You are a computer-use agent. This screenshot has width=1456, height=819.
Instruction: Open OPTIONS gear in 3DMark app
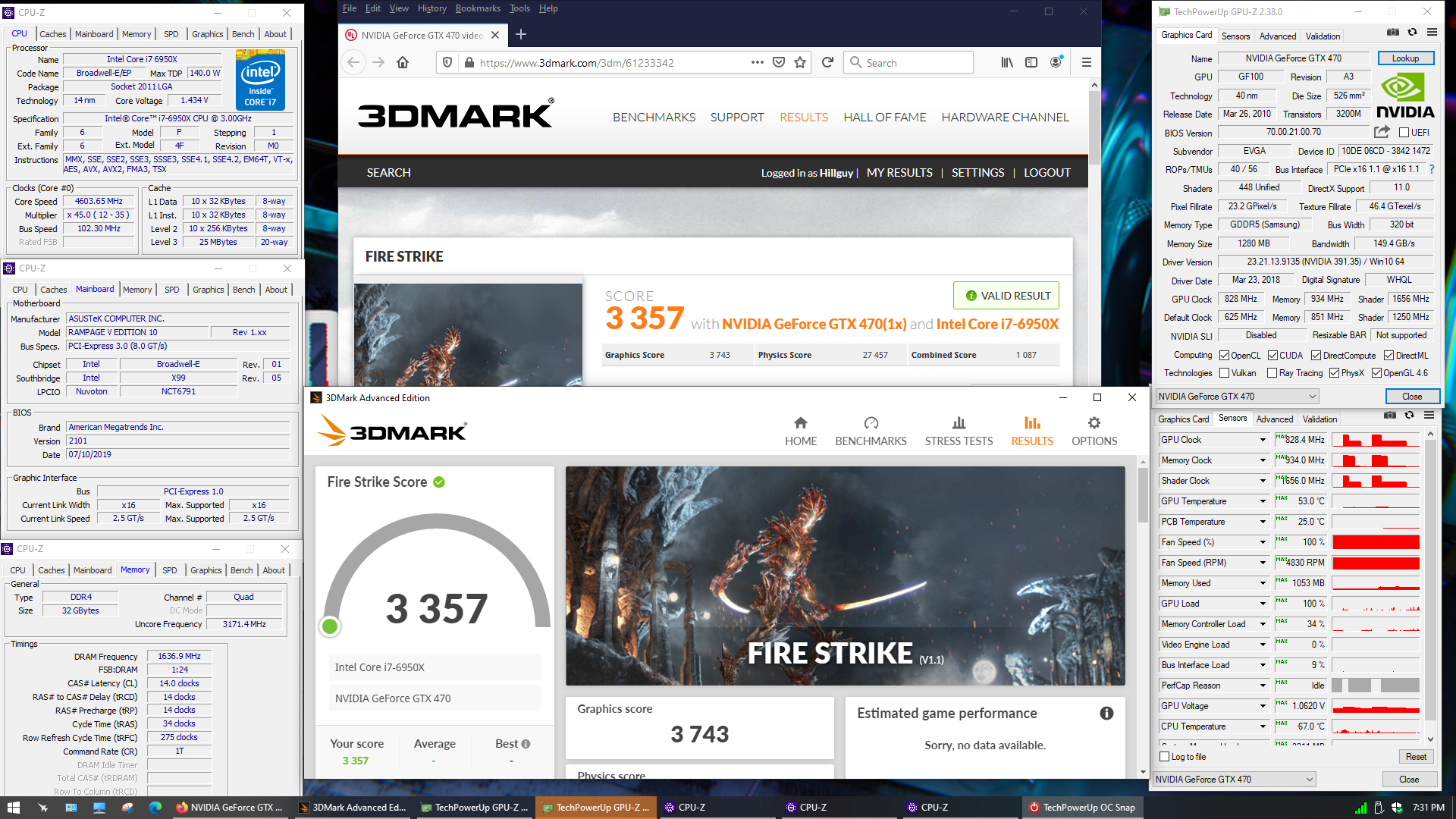tap(1094, 431)
